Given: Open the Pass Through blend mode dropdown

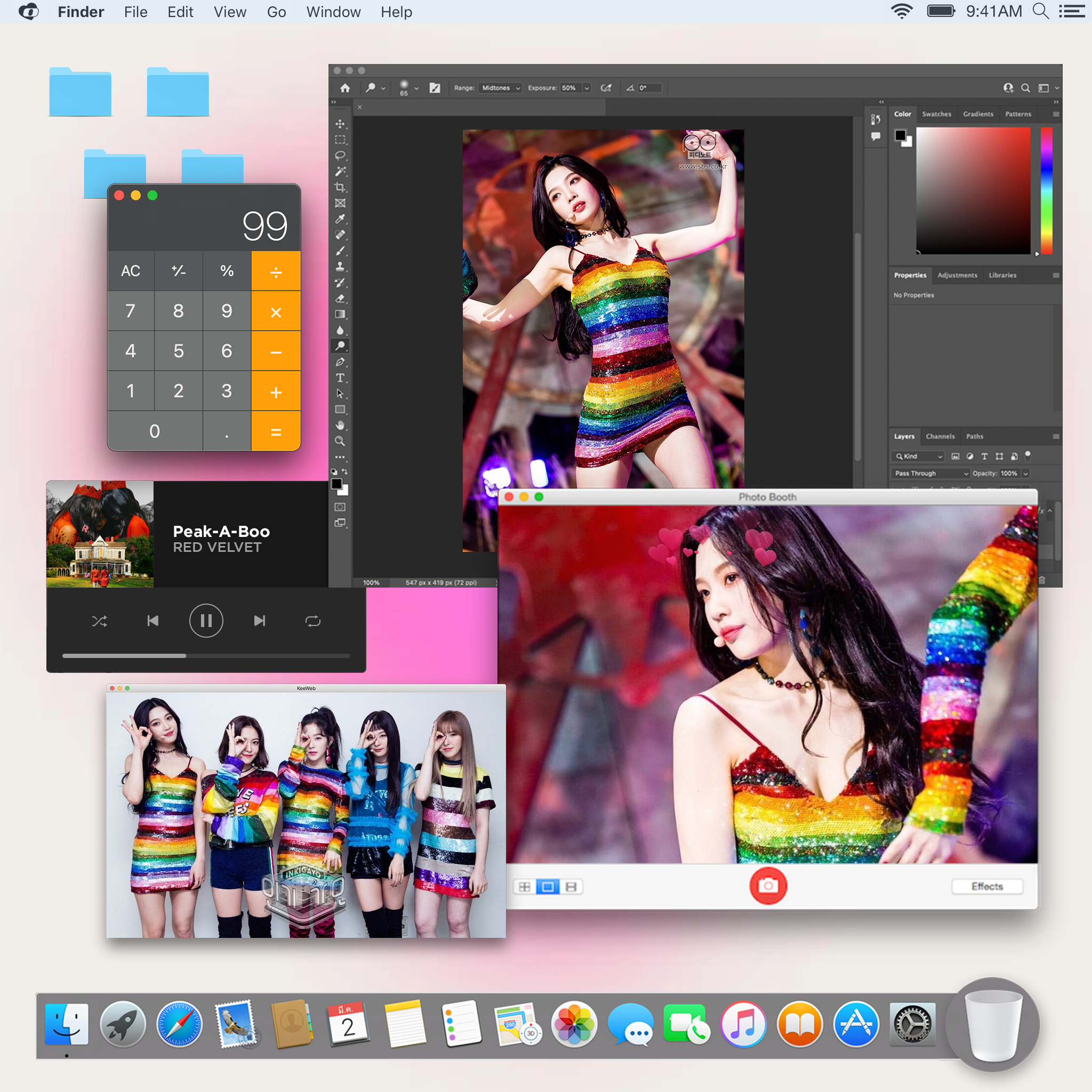Looking at the screenshot, I should coord(932,473).
